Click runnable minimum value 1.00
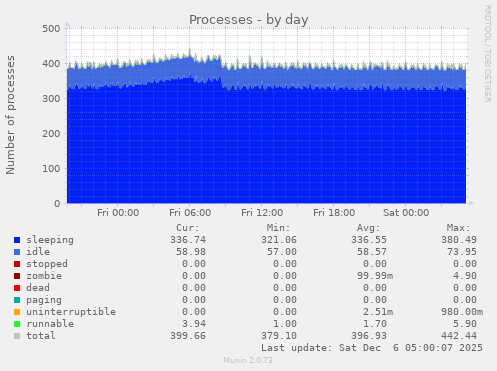497x371 pixels. coord(285,324)
